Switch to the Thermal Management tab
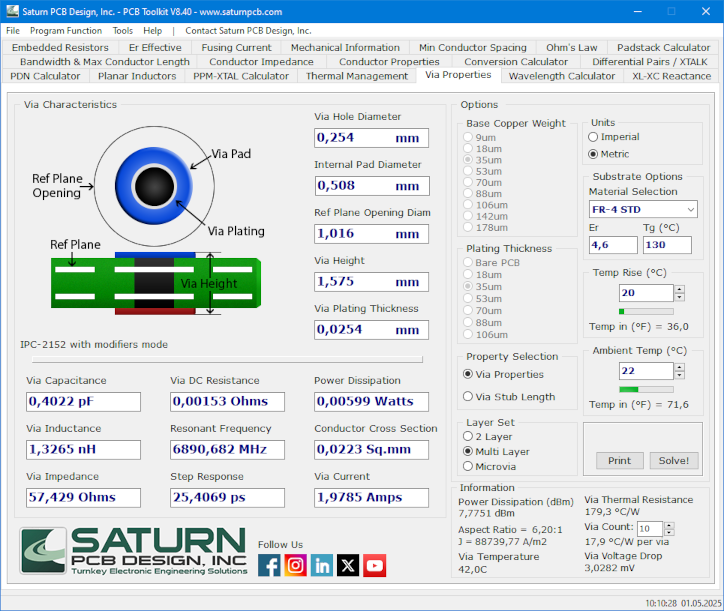The image size is (724, 611). (357, 76)
